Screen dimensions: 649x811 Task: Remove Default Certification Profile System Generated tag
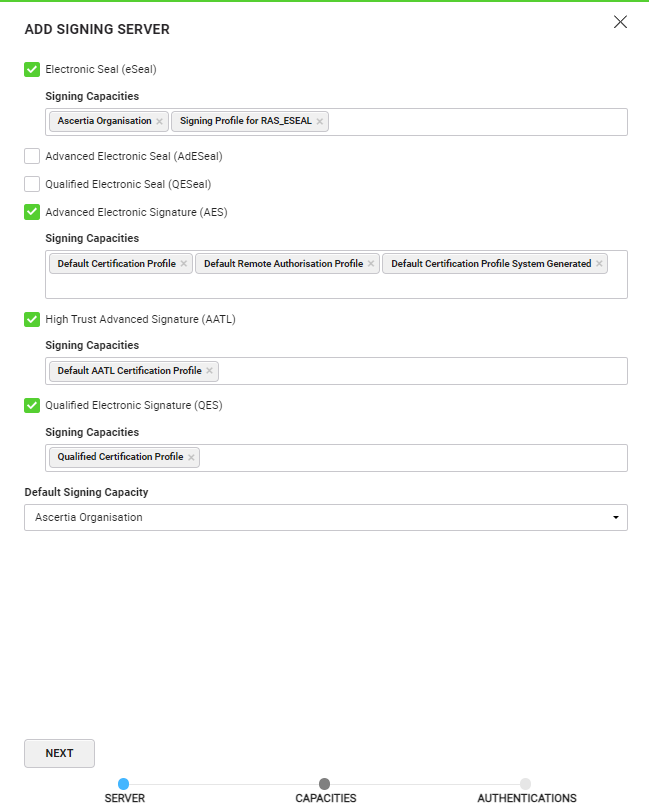point(599,264)
